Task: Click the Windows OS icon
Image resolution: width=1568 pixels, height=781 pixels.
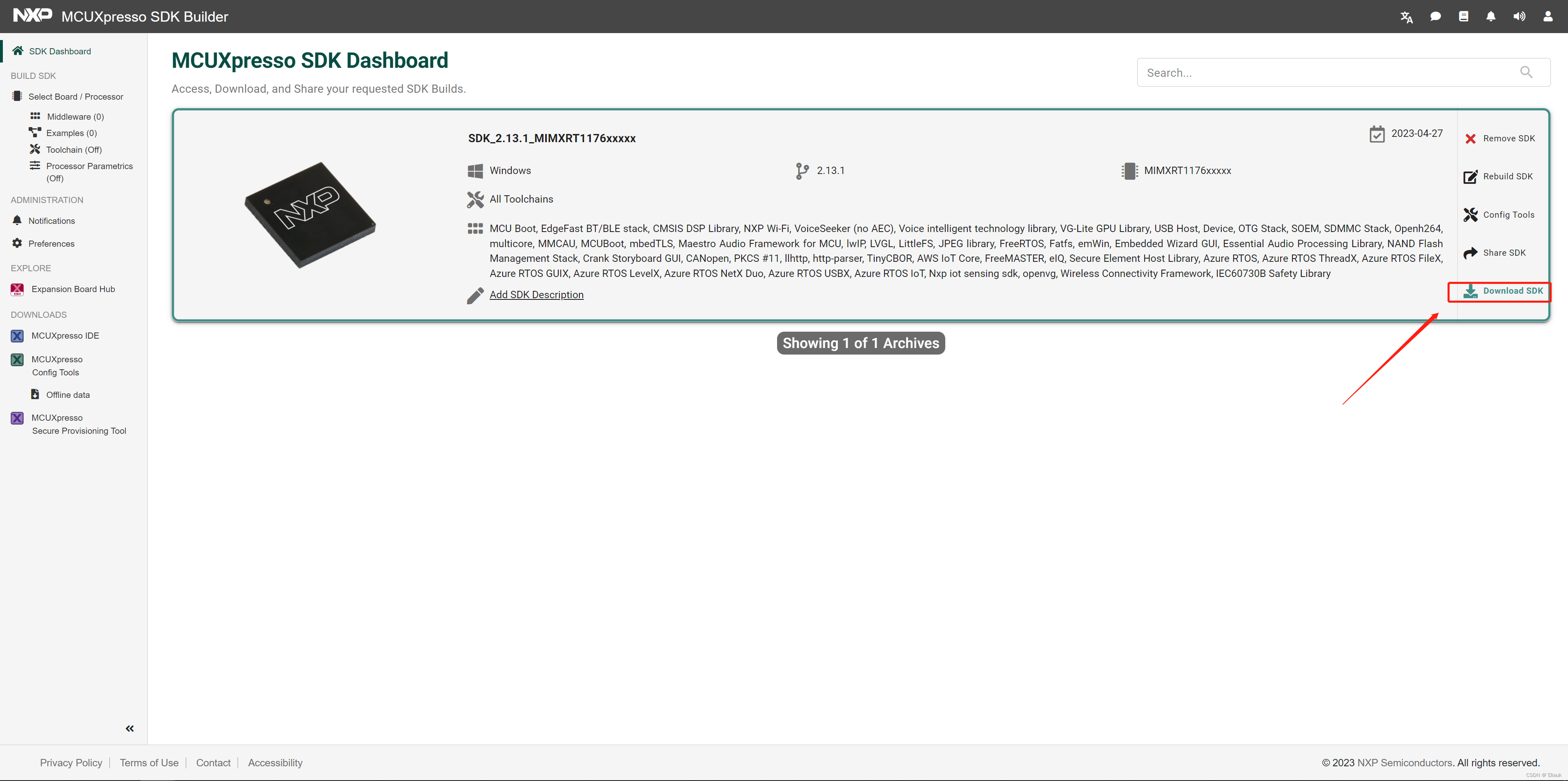Action: tap(475, 171)
